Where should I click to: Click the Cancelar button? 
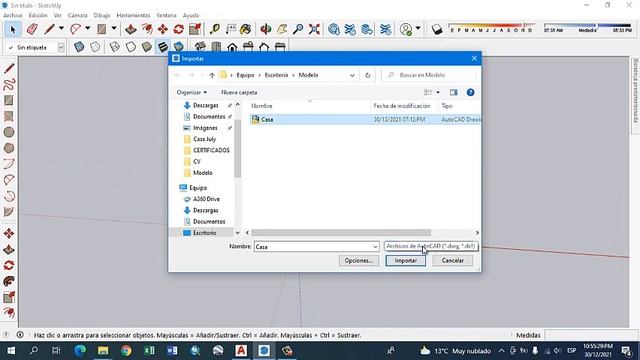(x=452, y=260)
